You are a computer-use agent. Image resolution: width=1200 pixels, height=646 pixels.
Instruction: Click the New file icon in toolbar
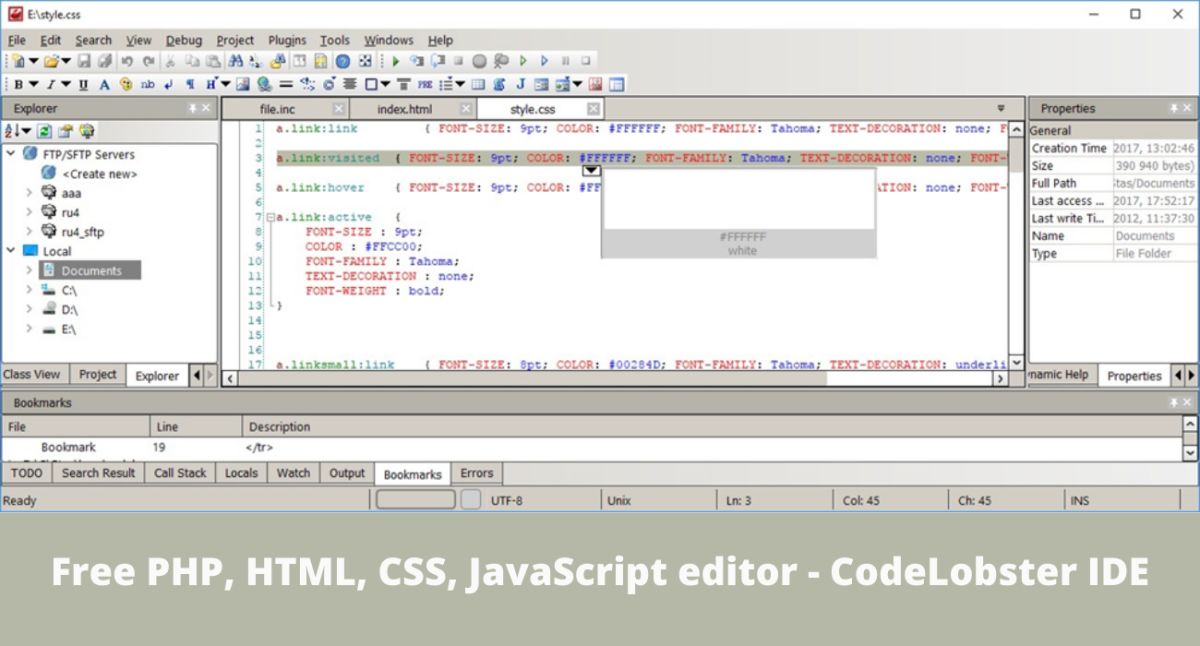point(18,61)
